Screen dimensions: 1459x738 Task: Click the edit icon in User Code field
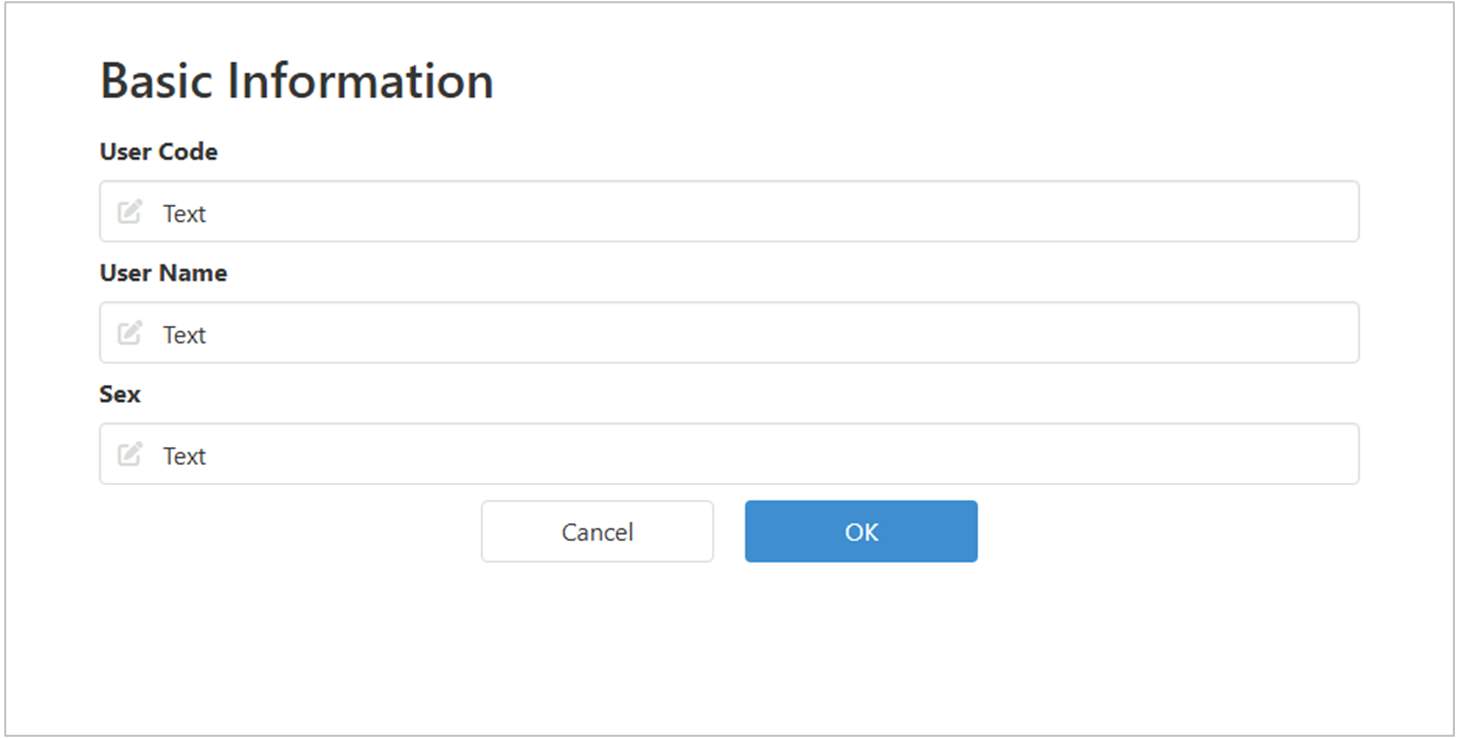click(x=130, y=212)
